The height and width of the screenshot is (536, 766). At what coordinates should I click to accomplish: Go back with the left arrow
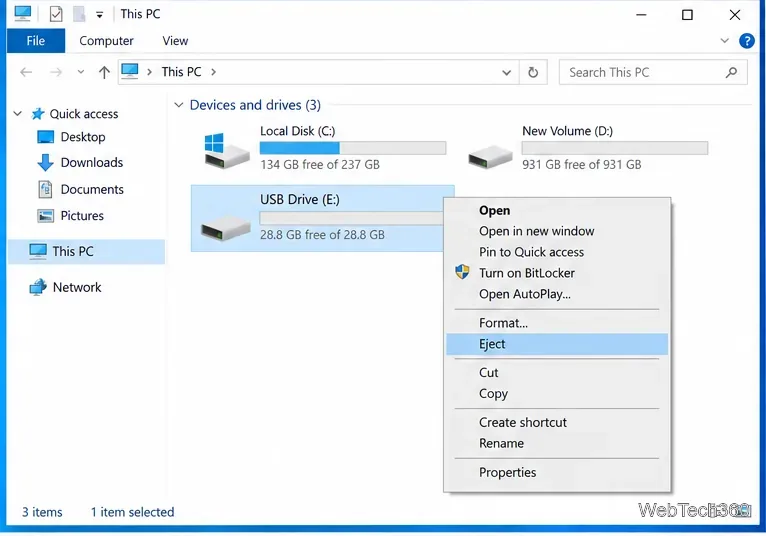pyautogui.click(x=26, y=72)
